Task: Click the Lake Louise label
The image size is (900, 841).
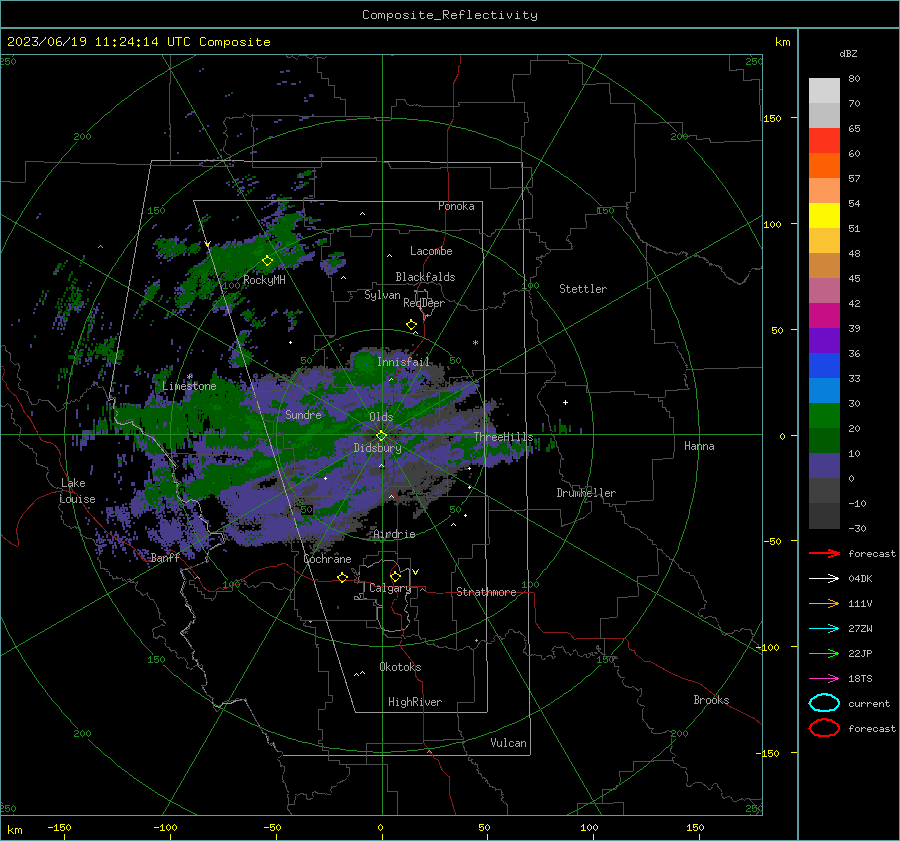Action: tap(77, 491)
